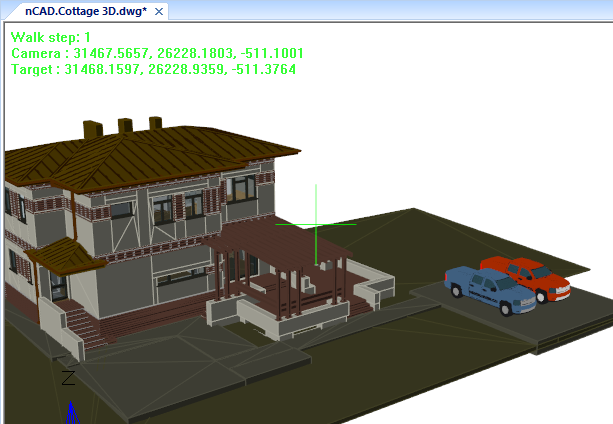Screen dimensions: 613x424
Task: Close the nCAD.Cottage 3D.dwg tab
Action: tap(159, 12)
